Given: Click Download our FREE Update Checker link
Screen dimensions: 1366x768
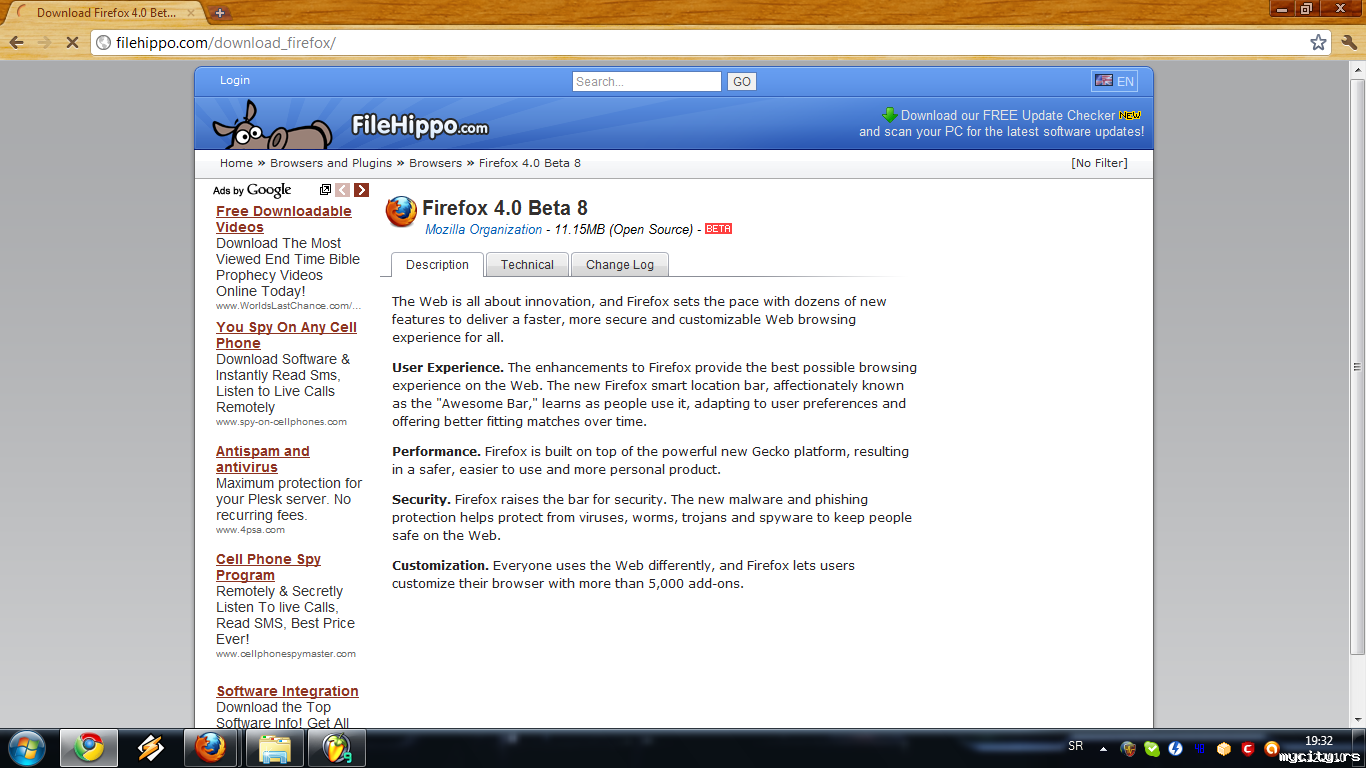Looking at the screenshot, I should (x=1008, y=115).
